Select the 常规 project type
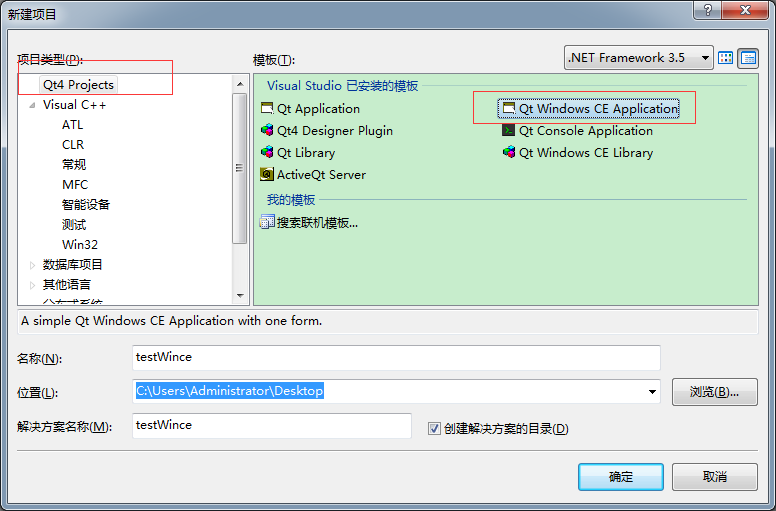The width and height of the screenshot is (776, 511). (74, 164)
